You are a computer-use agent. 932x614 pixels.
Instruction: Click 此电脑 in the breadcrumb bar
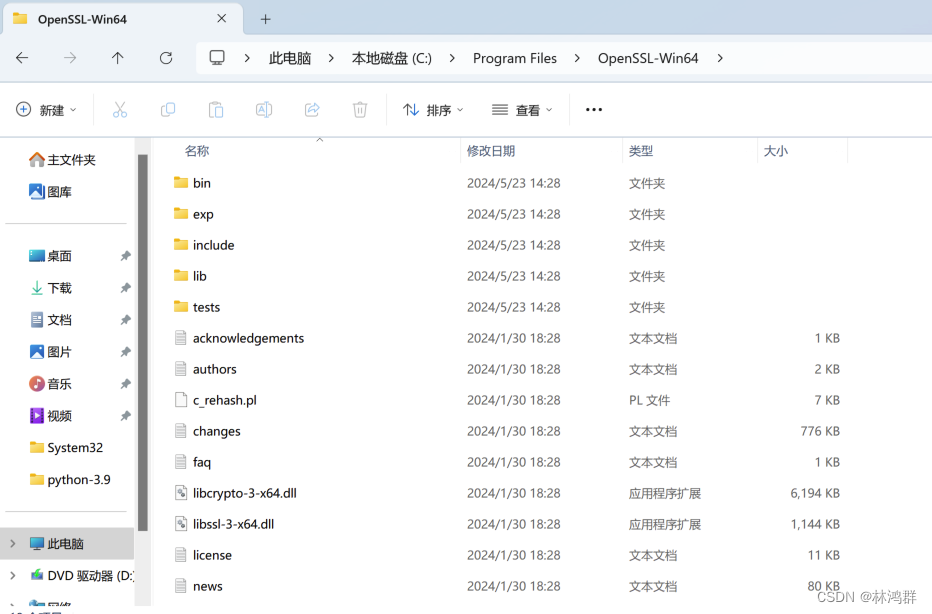click(289, 58)
